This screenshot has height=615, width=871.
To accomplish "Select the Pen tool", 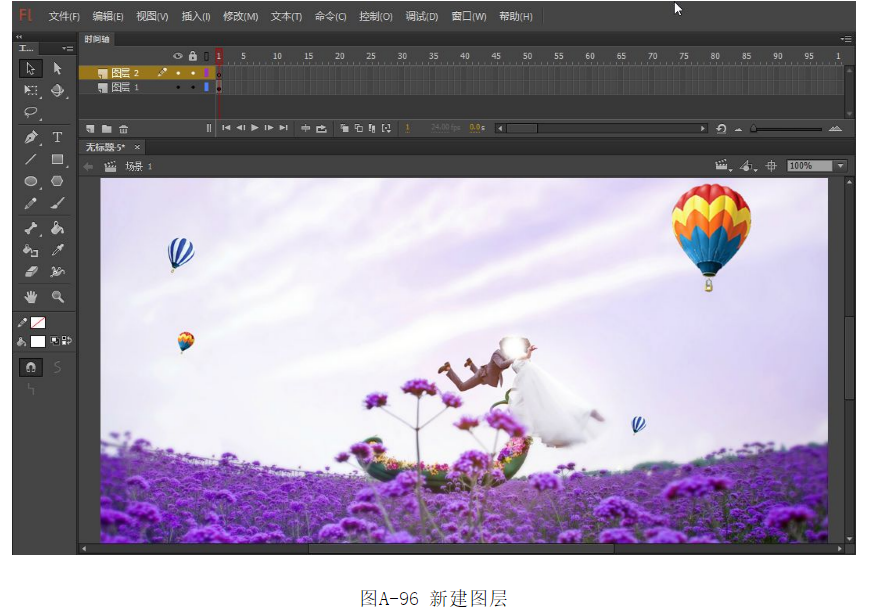I will click(x=31, y=137).
